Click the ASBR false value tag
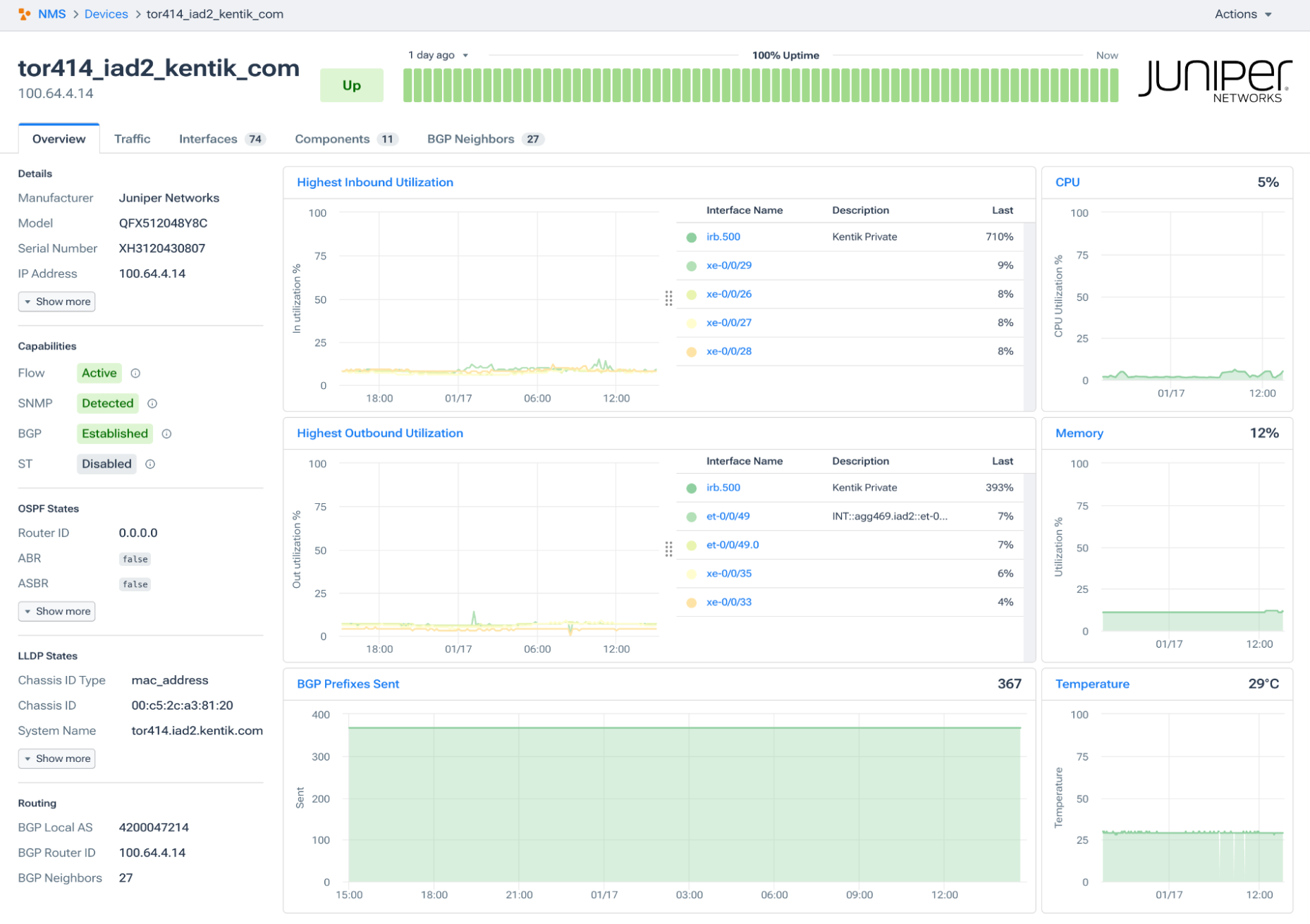The height and width of the screenshot is (924, 1310). click(x=135, y=585)
